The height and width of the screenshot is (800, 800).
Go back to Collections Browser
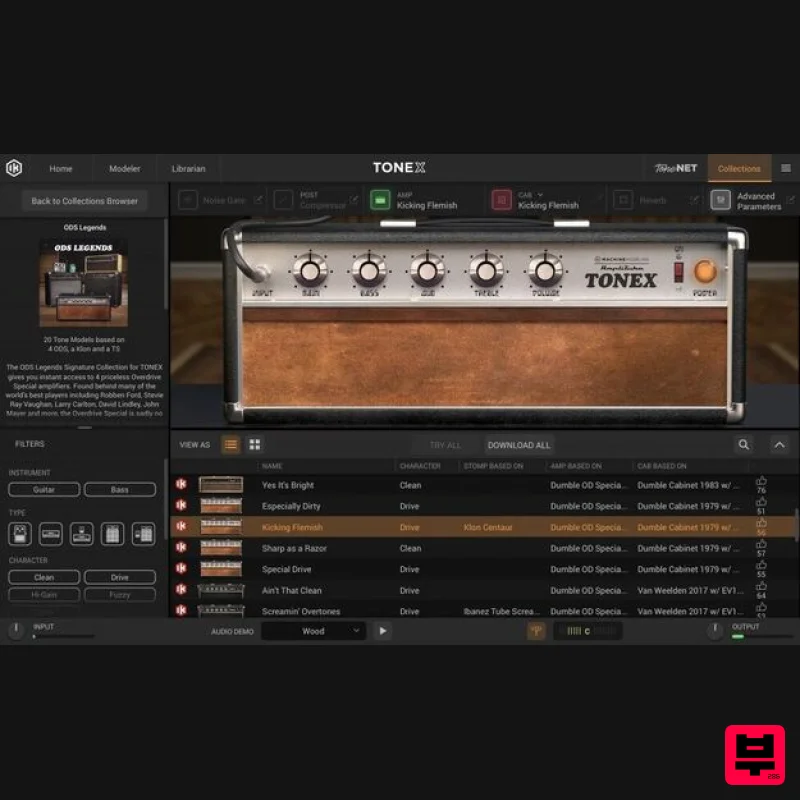[x=85, y=201]
